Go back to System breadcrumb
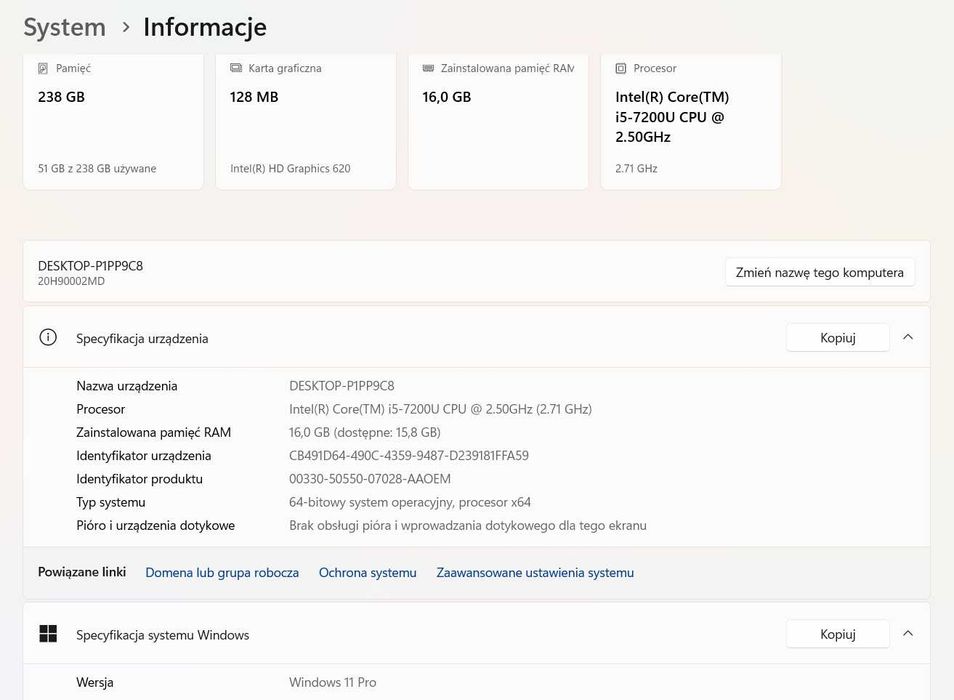Screen dimensions: 954x700 [64, 27]
